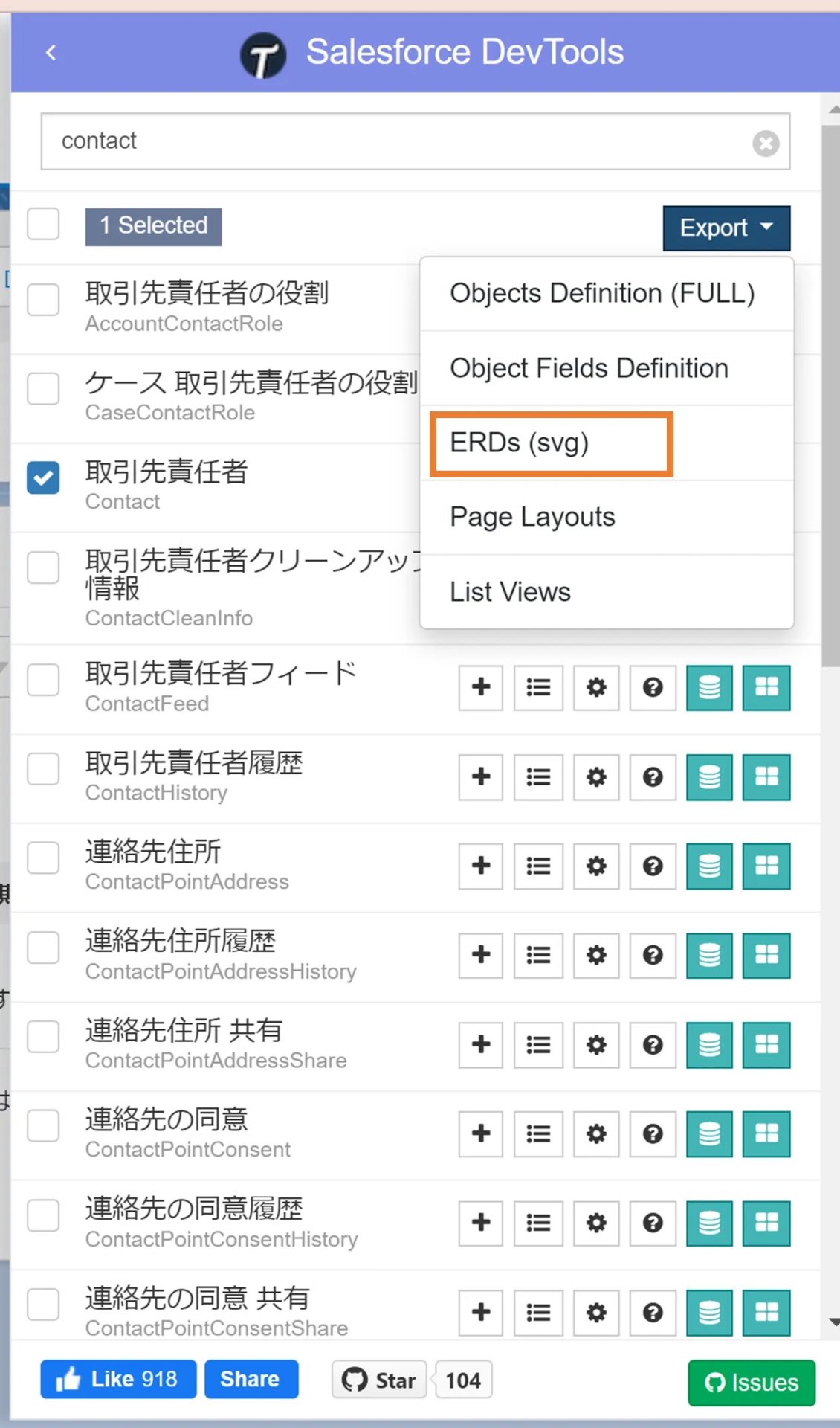This screenshot has width=840, height=1428.
Task: Clear the search field with the X
Action: [x=766, y=144]
